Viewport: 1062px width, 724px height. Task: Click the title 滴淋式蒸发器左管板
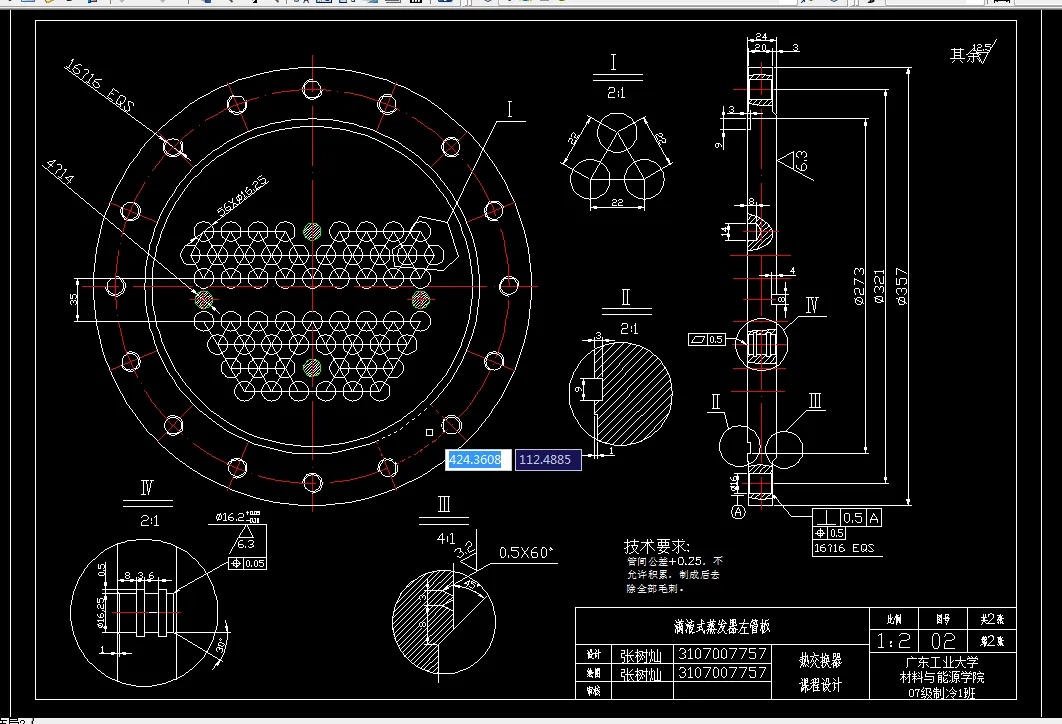(x=722, y=626)
